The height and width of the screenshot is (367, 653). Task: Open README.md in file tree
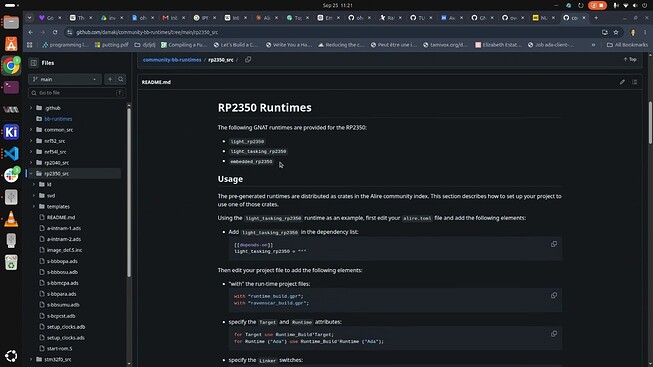[x=61, y=217]
